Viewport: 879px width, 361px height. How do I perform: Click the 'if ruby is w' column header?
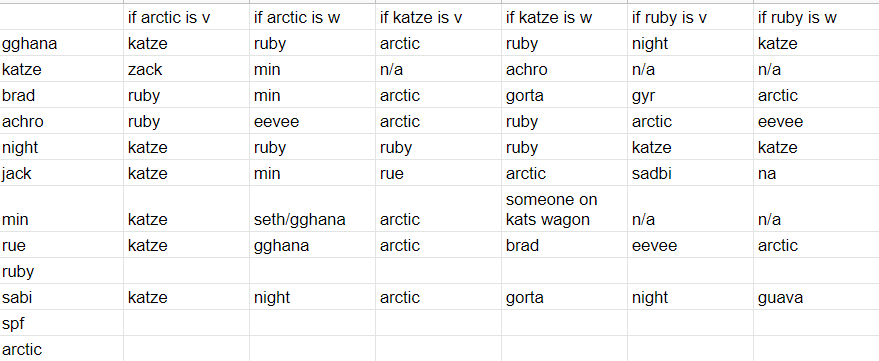click(816, 17)
